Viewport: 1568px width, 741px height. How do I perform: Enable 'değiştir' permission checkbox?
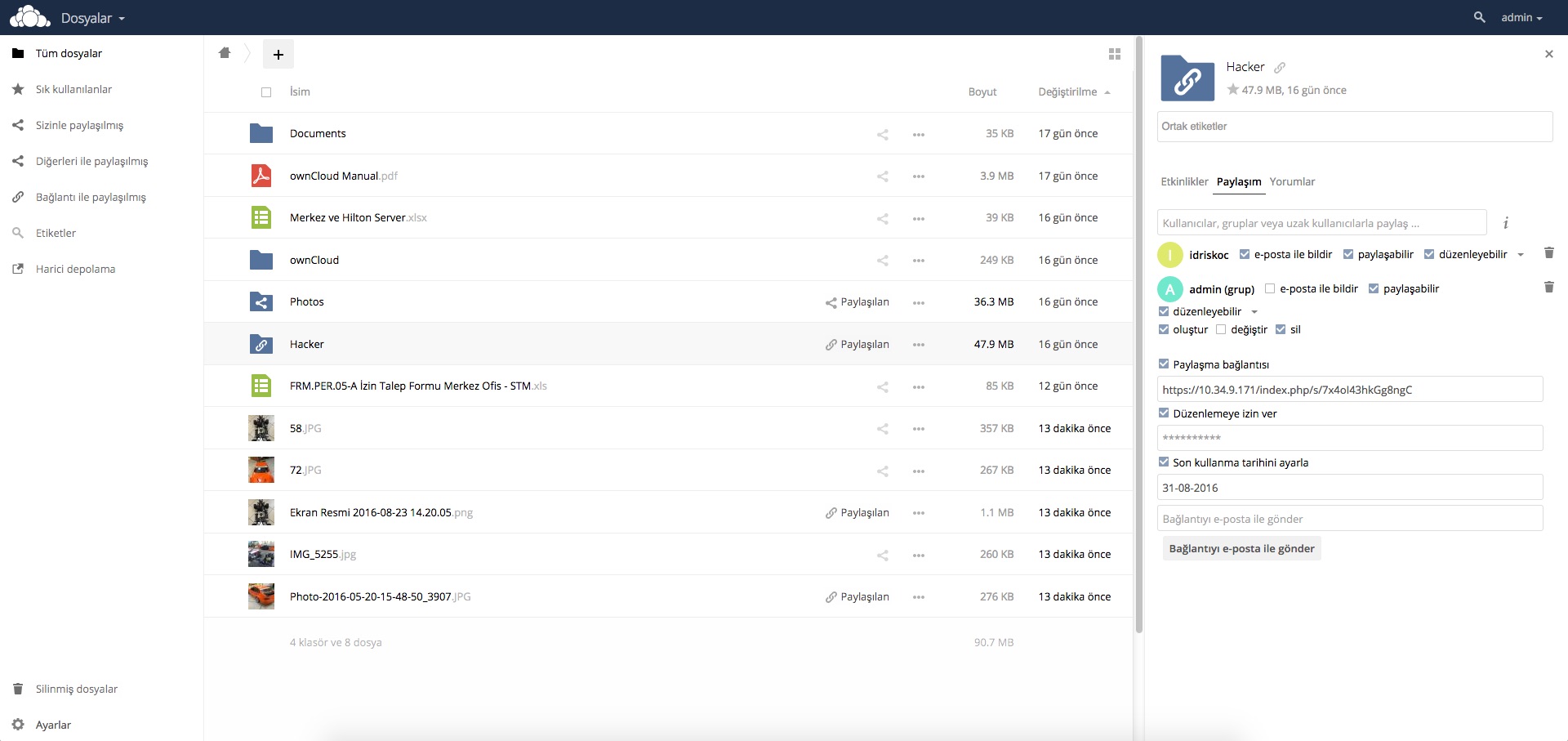(1221, 329)
